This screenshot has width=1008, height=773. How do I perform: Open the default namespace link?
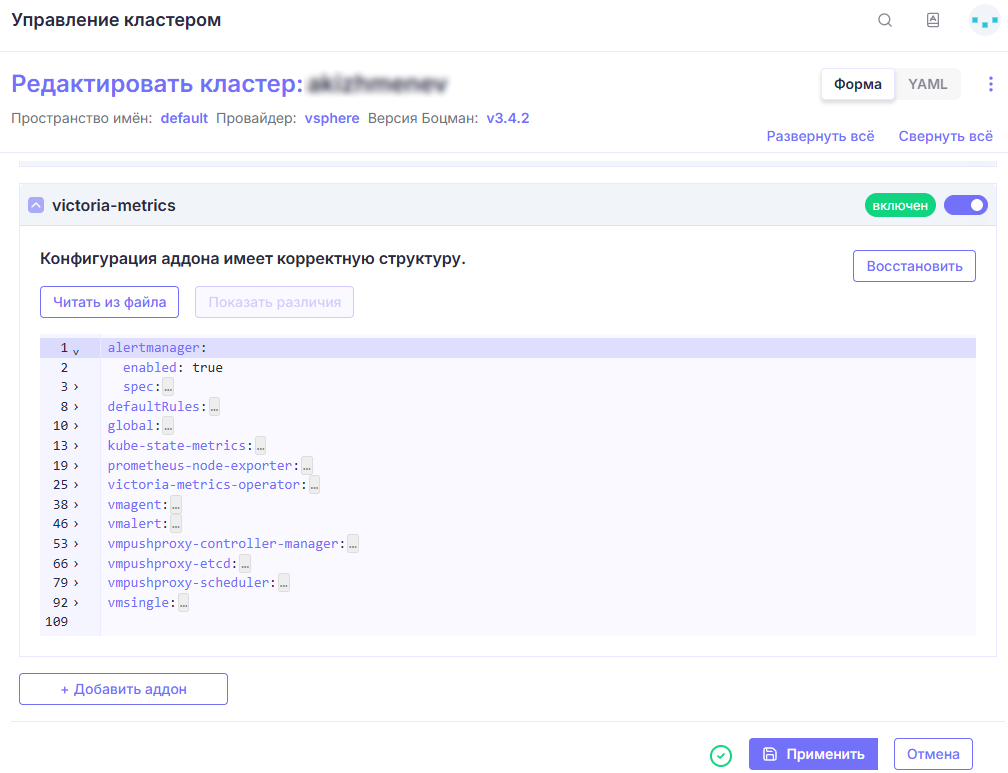pyautogui.click(x=184, y=118)
